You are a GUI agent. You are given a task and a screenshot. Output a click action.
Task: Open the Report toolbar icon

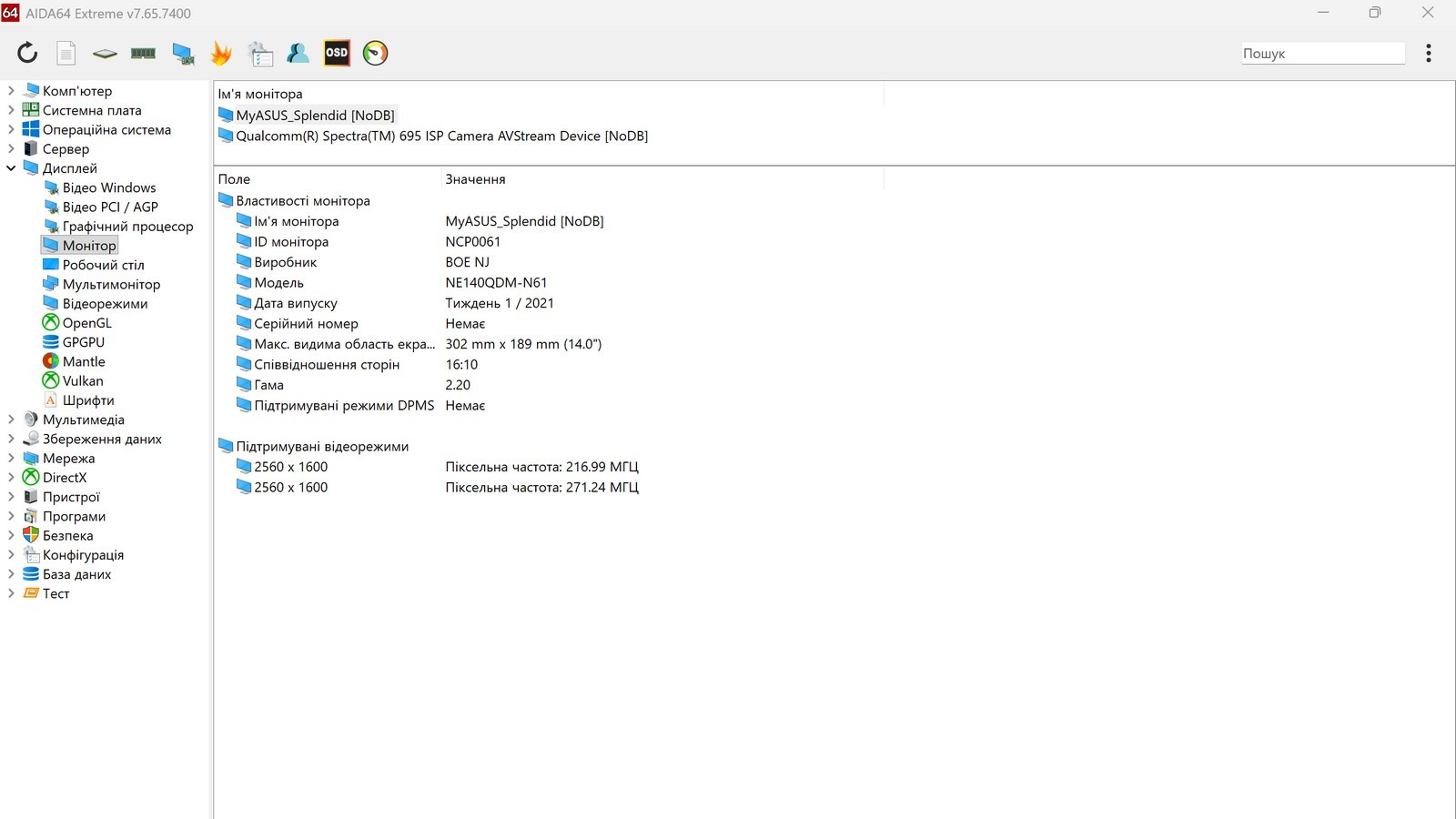point(66,53)
